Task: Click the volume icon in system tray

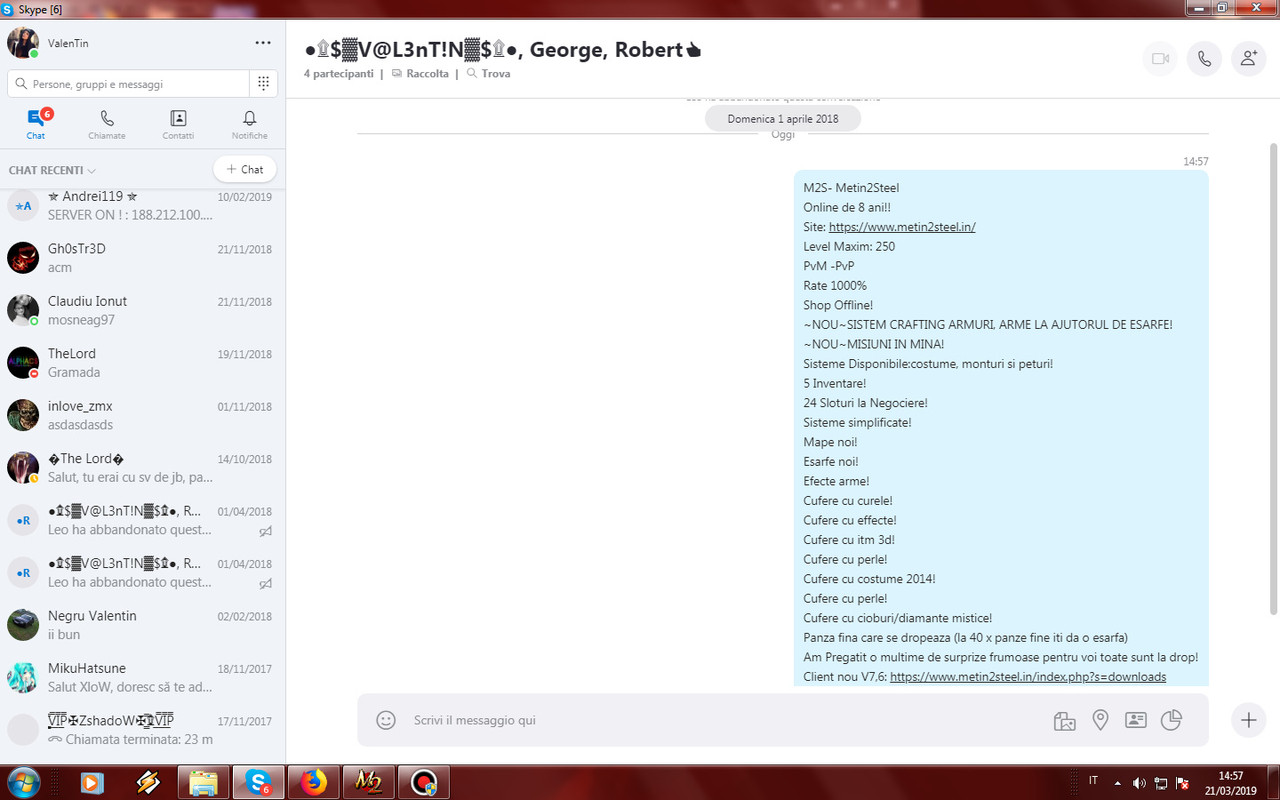Action: tap(1139, 782)
